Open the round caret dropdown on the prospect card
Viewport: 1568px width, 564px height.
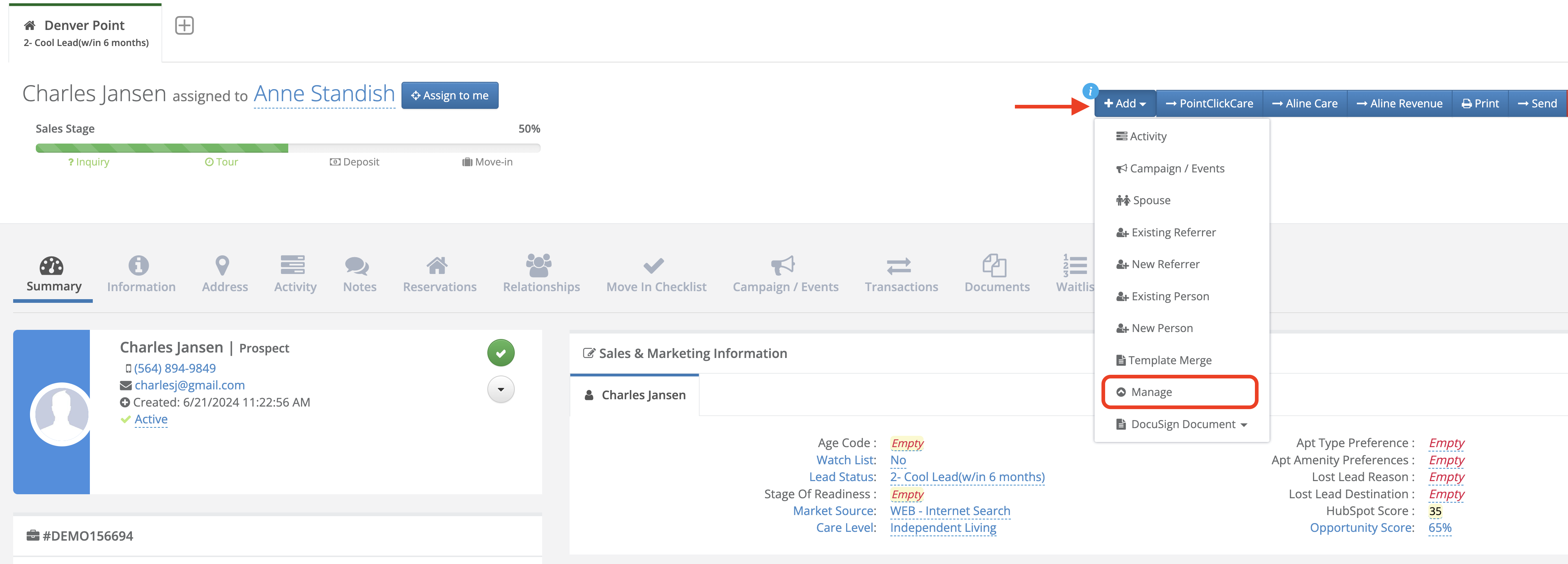[501, 389]
